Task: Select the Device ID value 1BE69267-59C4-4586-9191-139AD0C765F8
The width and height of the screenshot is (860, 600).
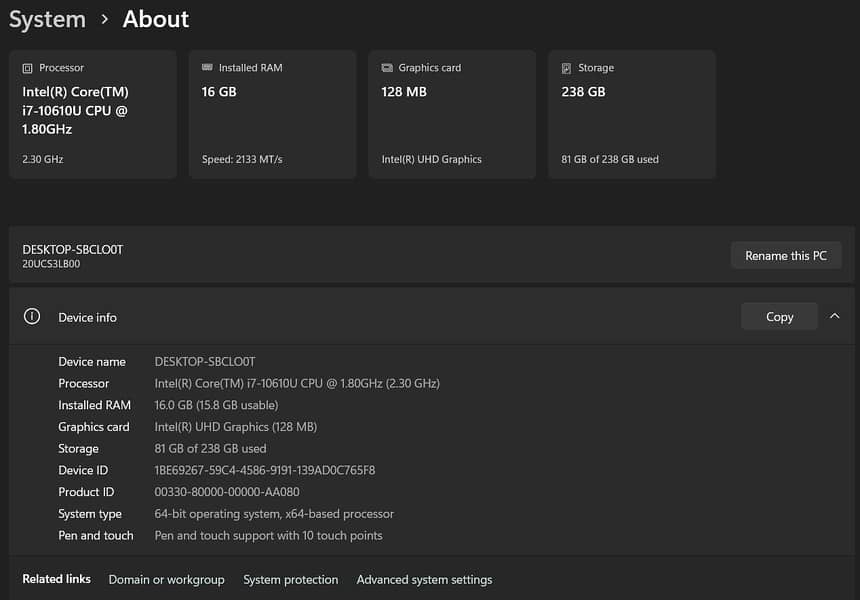Action: click(265, 470)
